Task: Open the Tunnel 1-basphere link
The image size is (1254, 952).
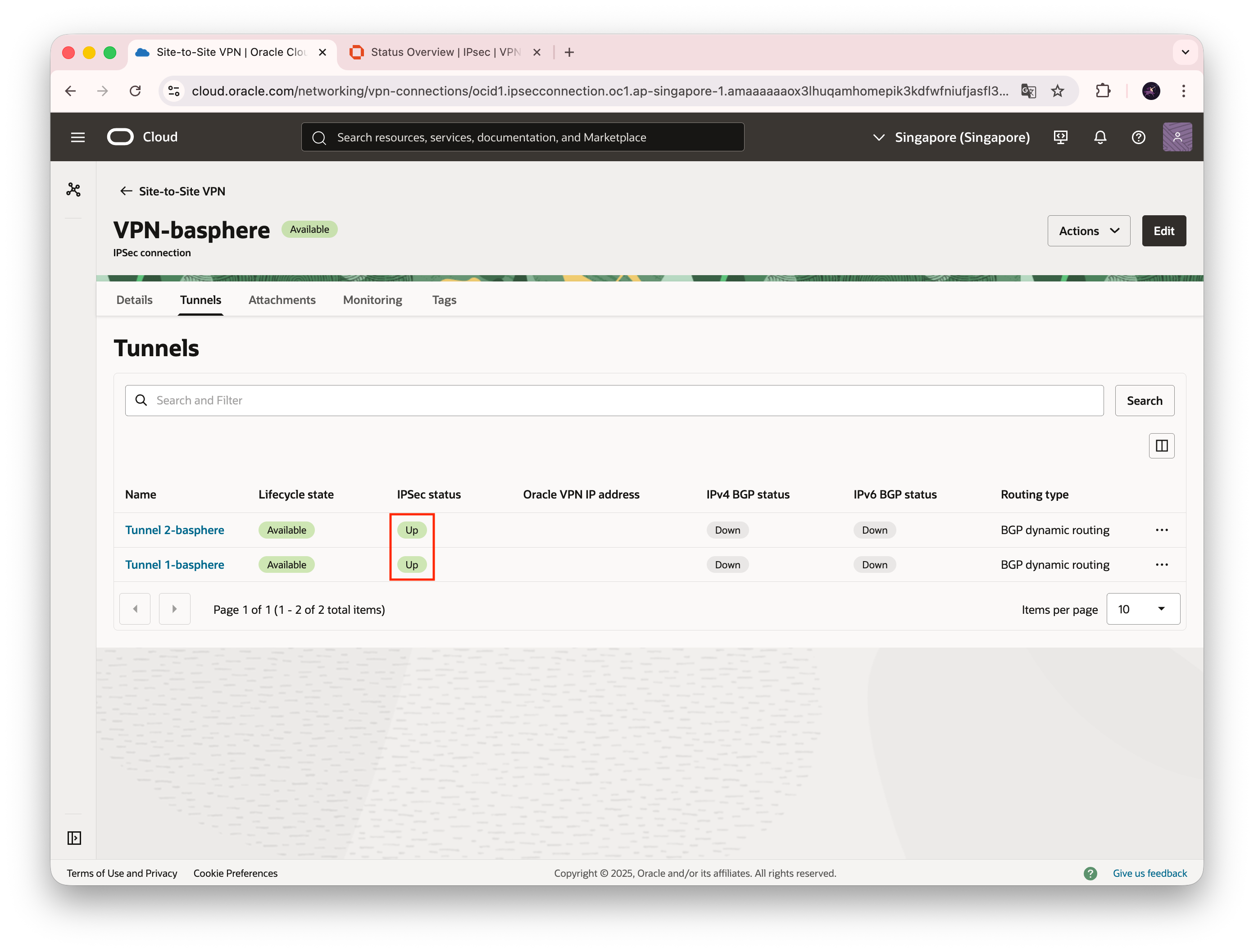Action: pyautogui.click(x=175, y=564)
